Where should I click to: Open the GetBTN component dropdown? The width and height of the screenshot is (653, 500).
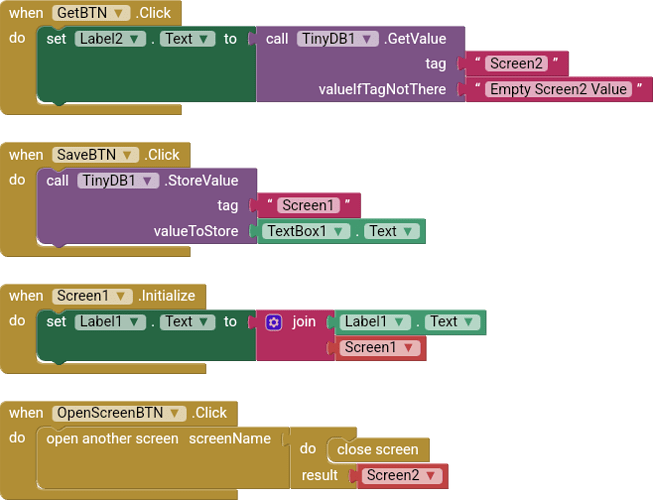90,13
